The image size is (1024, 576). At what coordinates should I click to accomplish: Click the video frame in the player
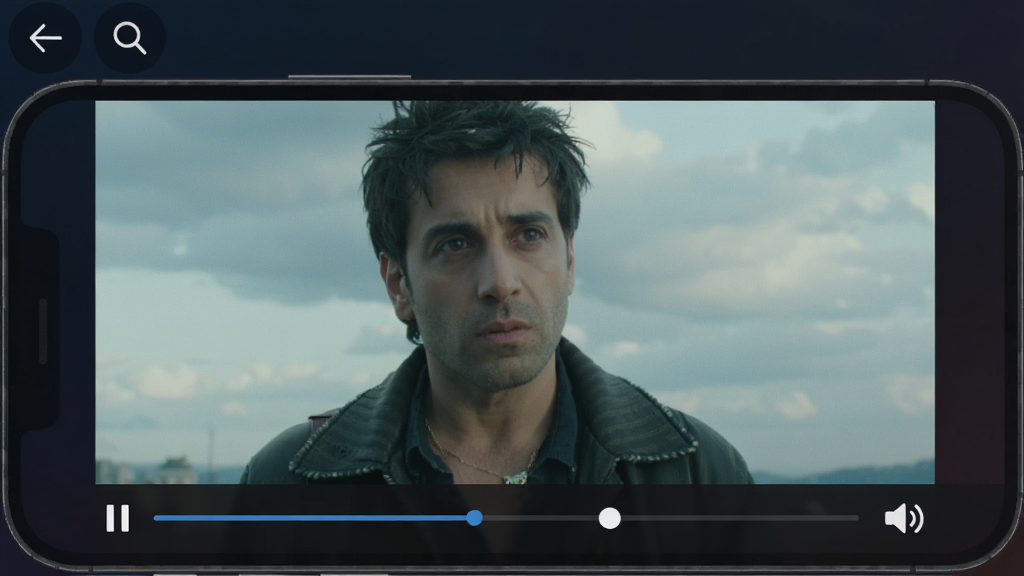click(515, 292)
